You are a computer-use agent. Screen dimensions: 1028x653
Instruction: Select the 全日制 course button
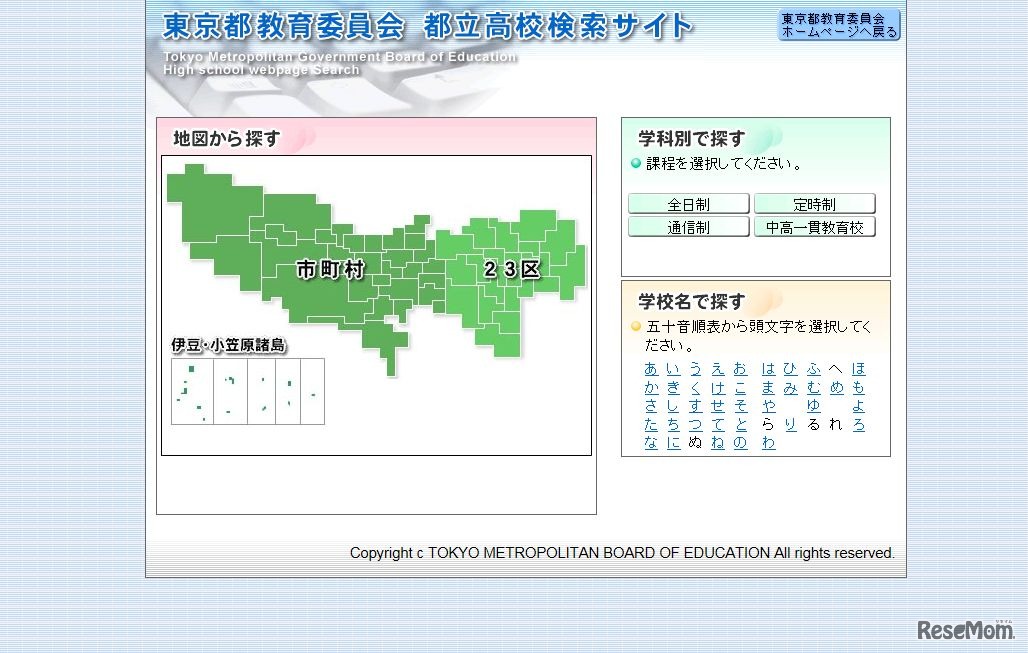688,203
